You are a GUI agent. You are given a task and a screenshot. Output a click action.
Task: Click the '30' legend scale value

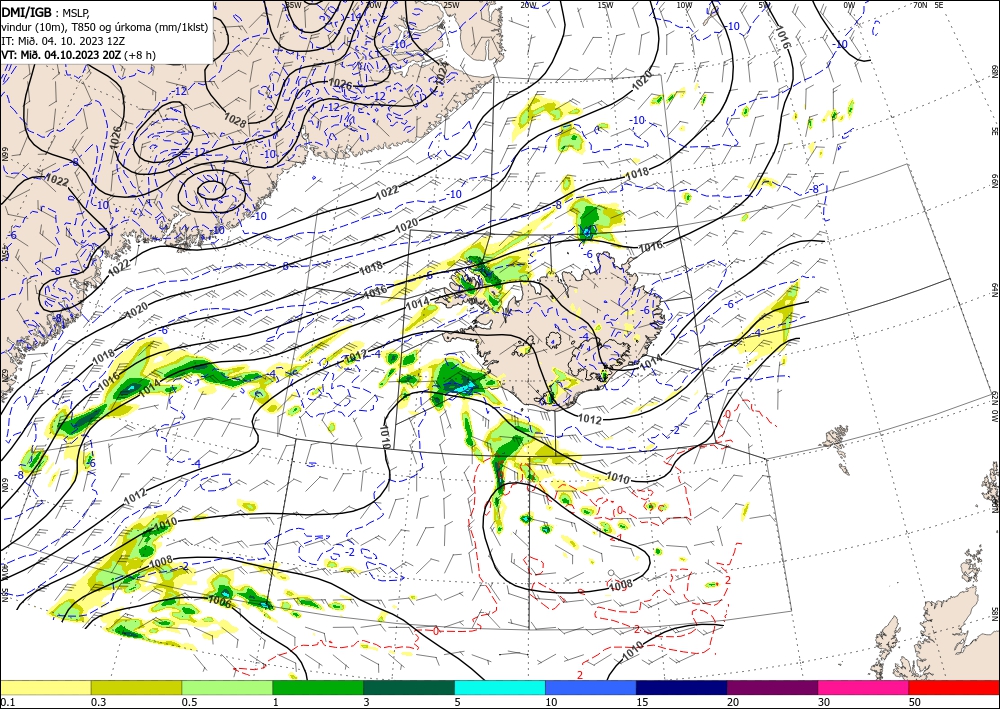tap(824, 702)
